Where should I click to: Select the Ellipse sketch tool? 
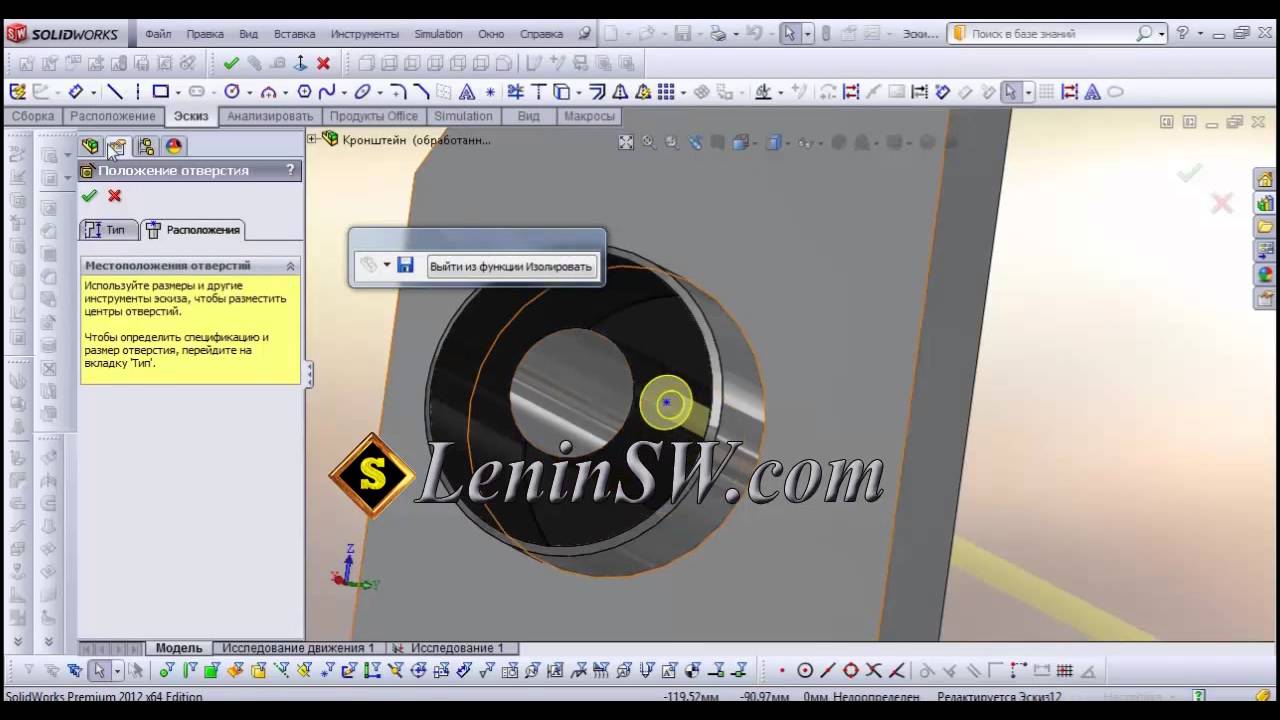point(362,92)
